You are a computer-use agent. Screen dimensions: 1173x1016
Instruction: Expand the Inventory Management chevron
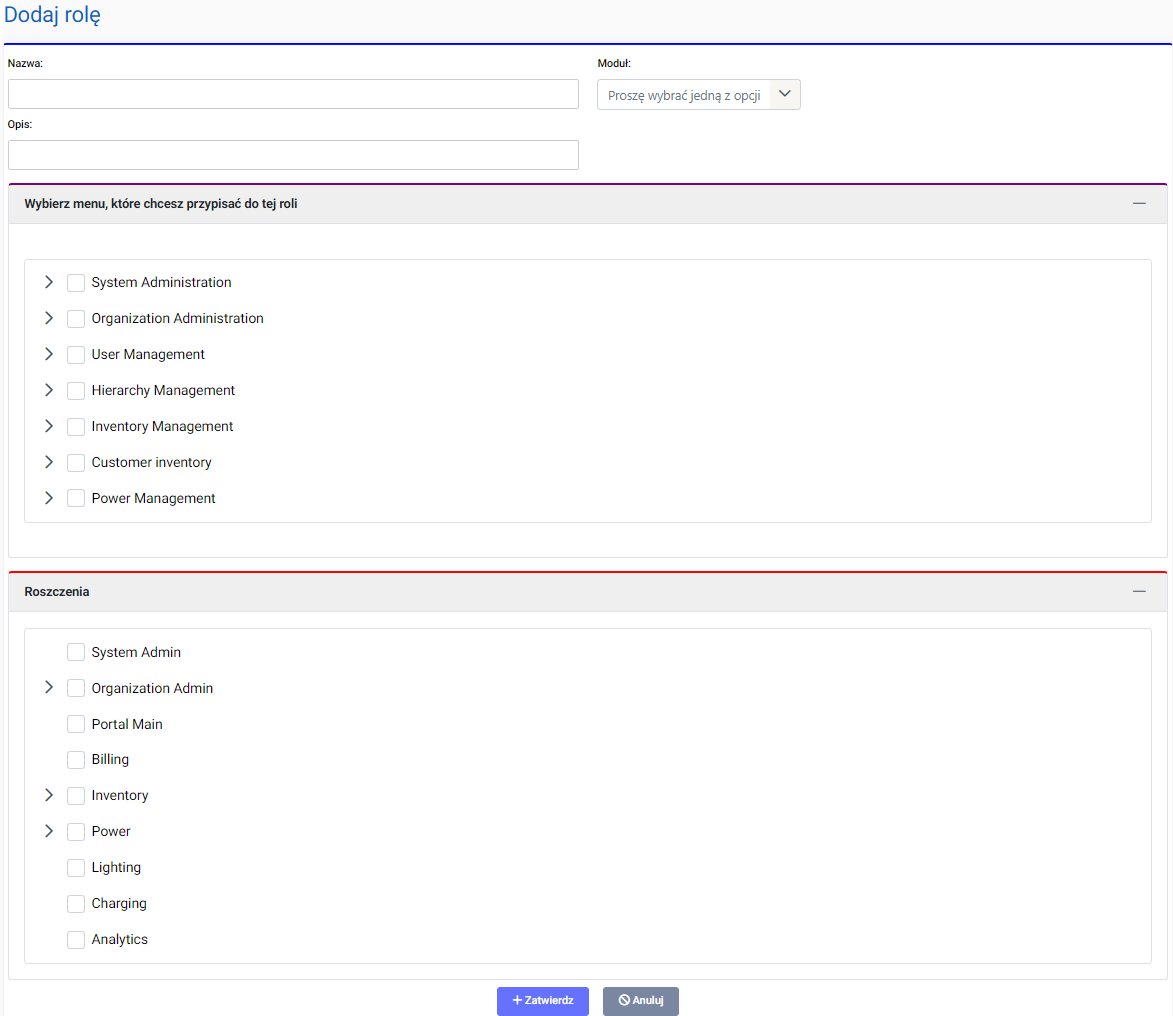click(x=49, y=426)
